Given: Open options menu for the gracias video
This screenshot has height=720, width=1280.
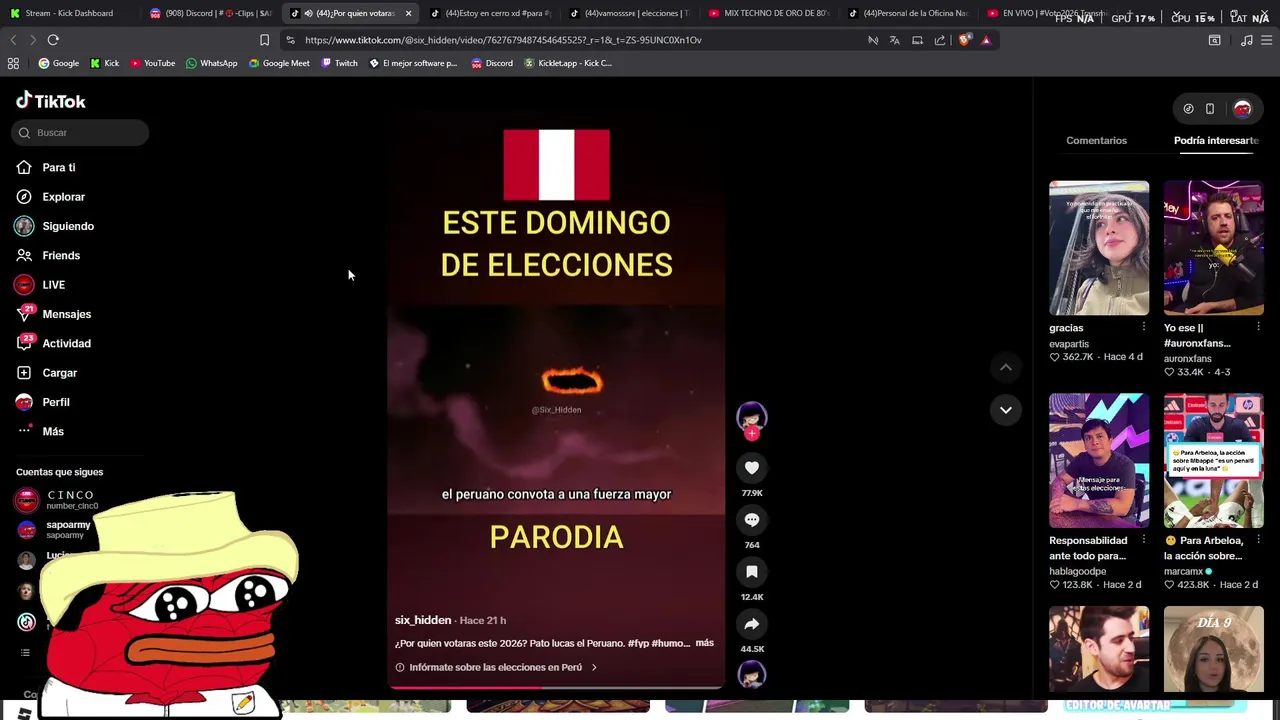Looking at the screenshot, I should click(1144, 327).
